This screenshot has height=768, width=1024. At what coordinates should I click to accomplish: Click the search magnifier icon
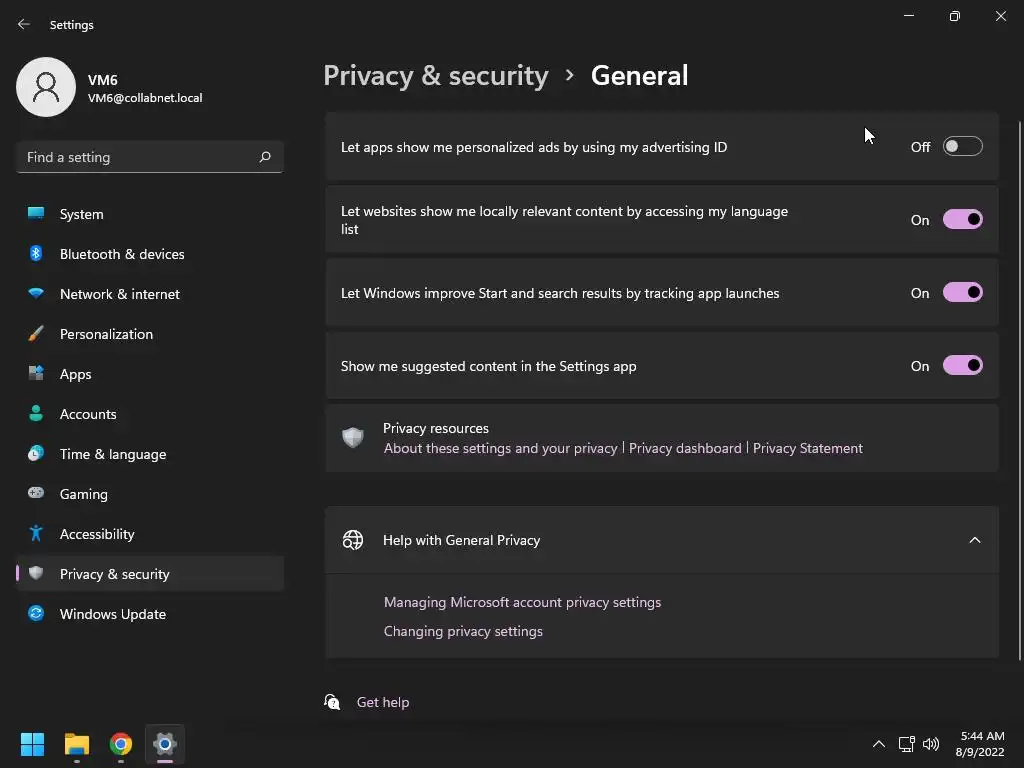pos(265,157)
